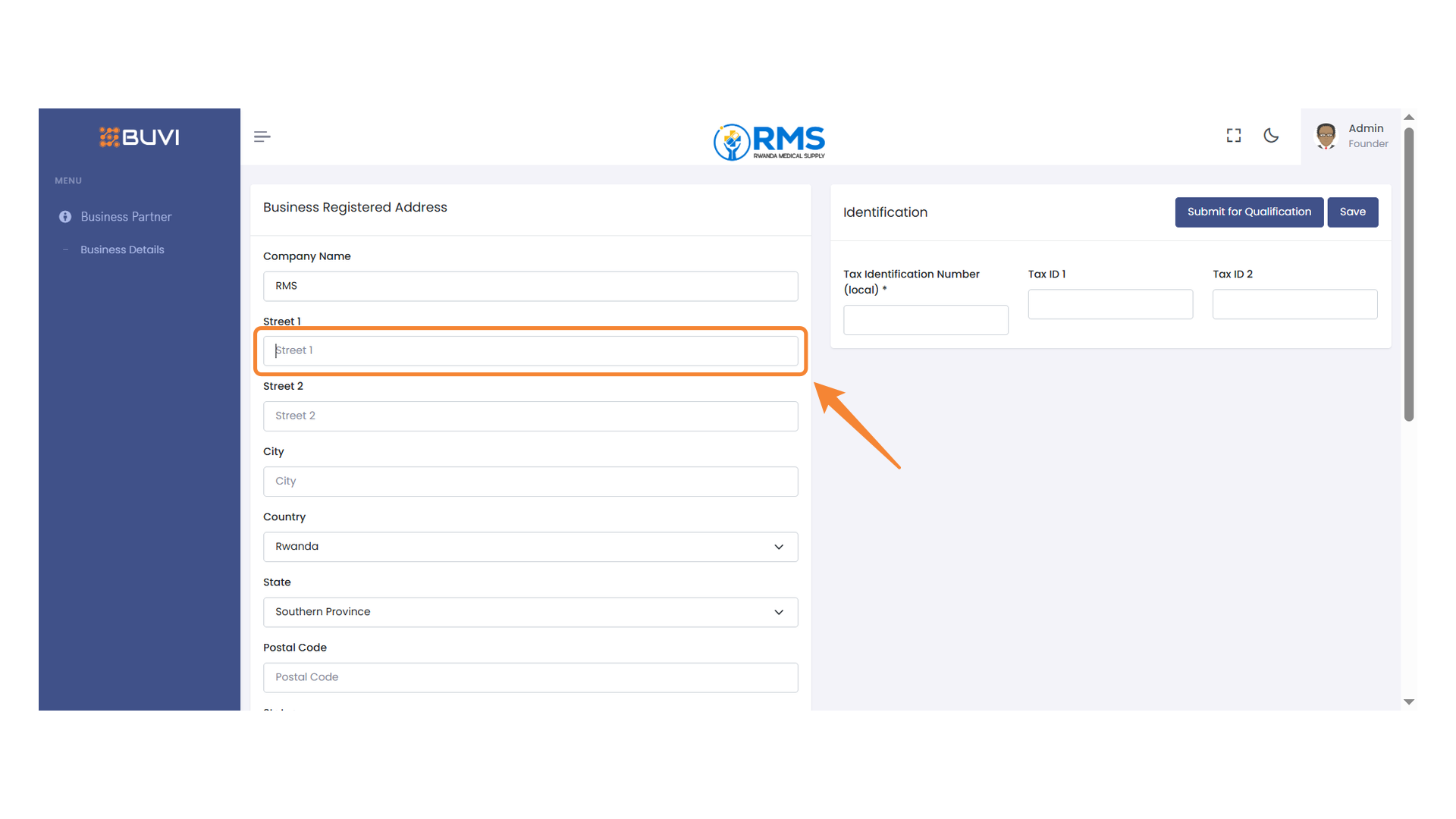Select the Business Details submenu item
The height and width of the screenshot is (819, 1456).
122,249
